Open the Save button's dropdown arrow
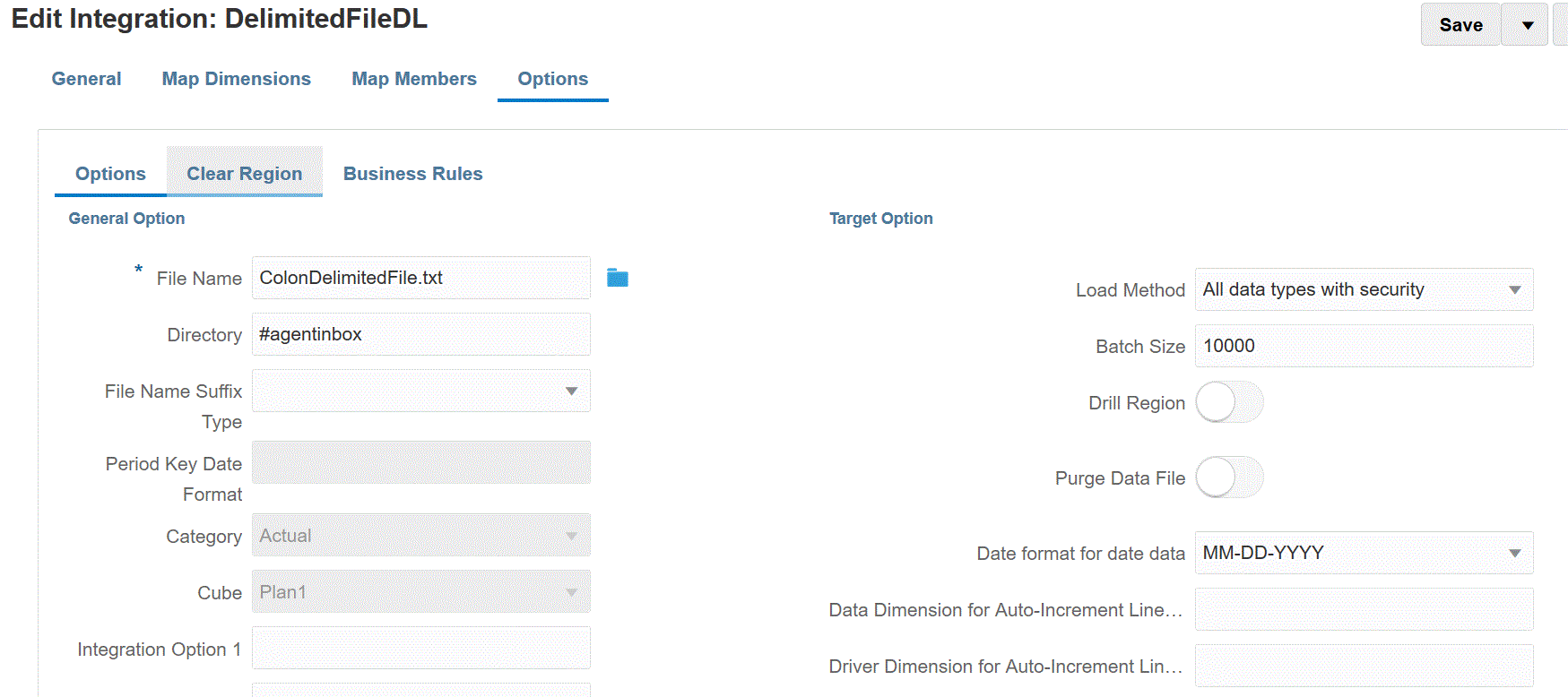 tap(1528, 25)
